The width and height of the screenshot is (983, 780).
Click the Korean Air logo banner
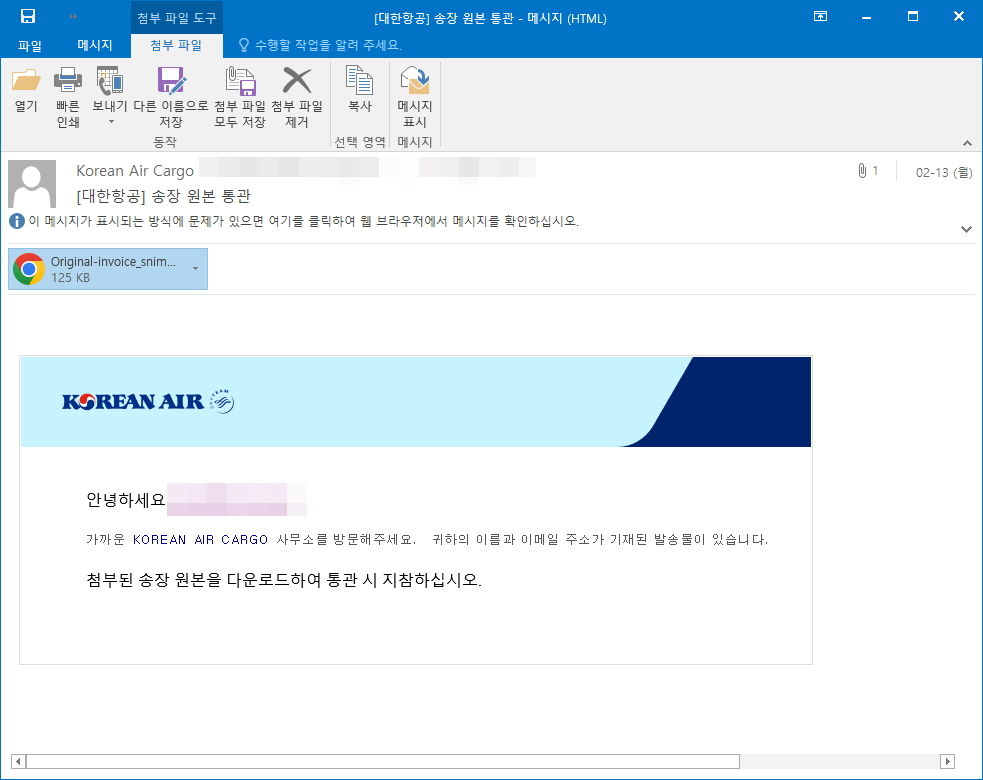point(416,402)
